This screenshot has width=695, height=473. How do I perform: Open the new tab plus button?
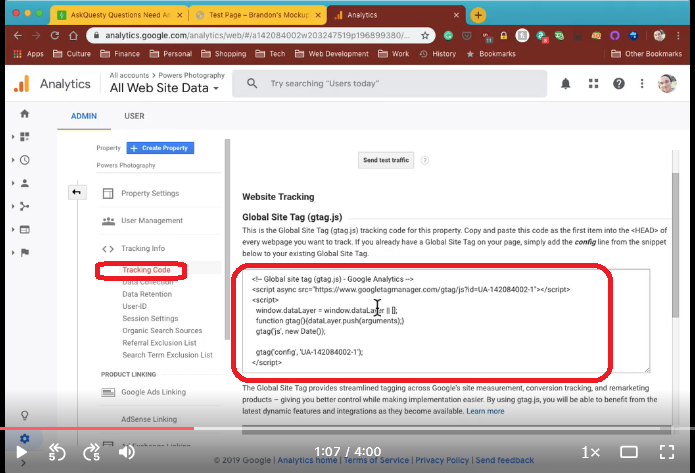(478, 15)
